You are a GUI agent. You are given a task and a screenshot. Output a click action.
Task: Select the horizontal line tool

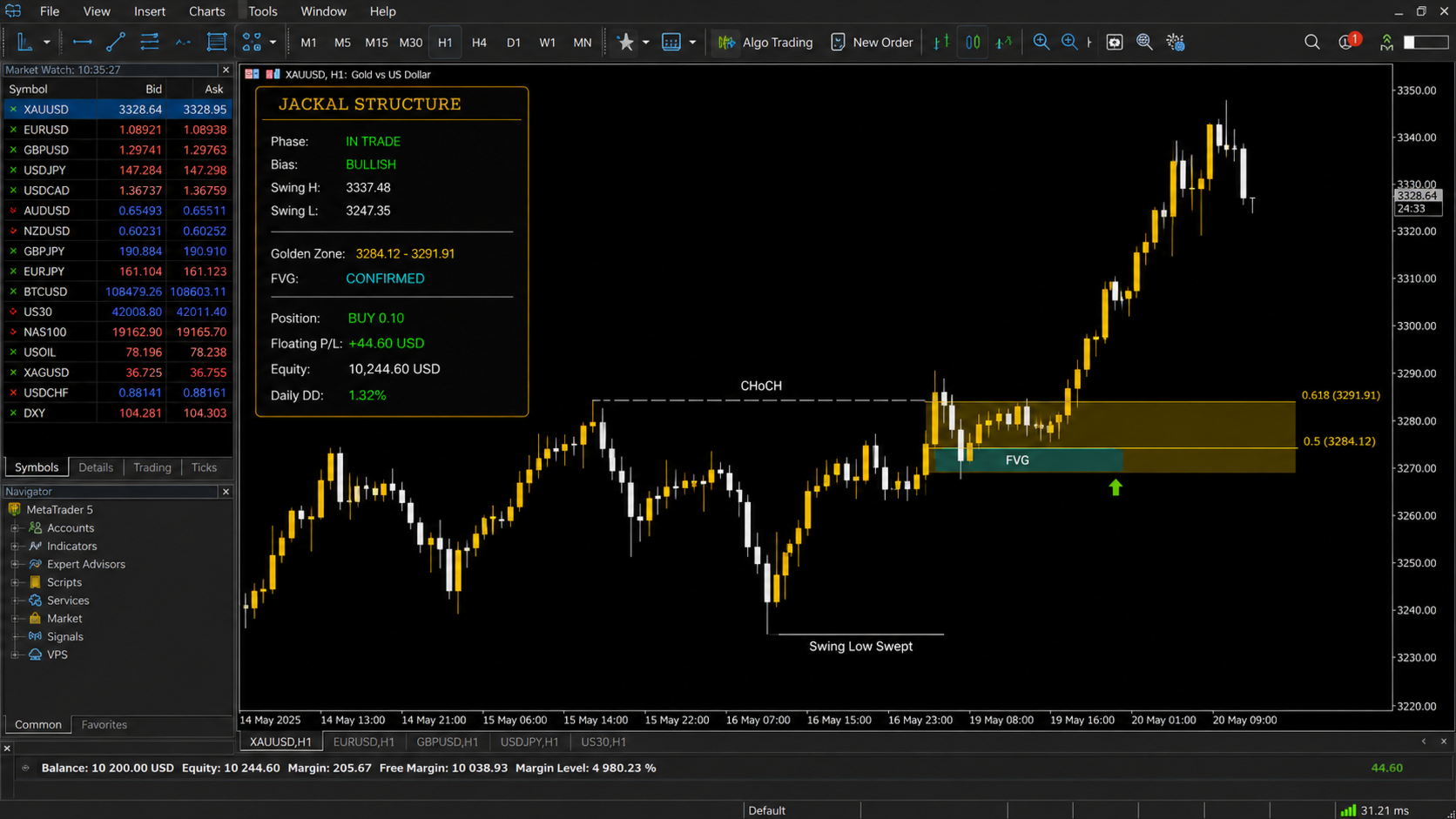pos(83,42)
